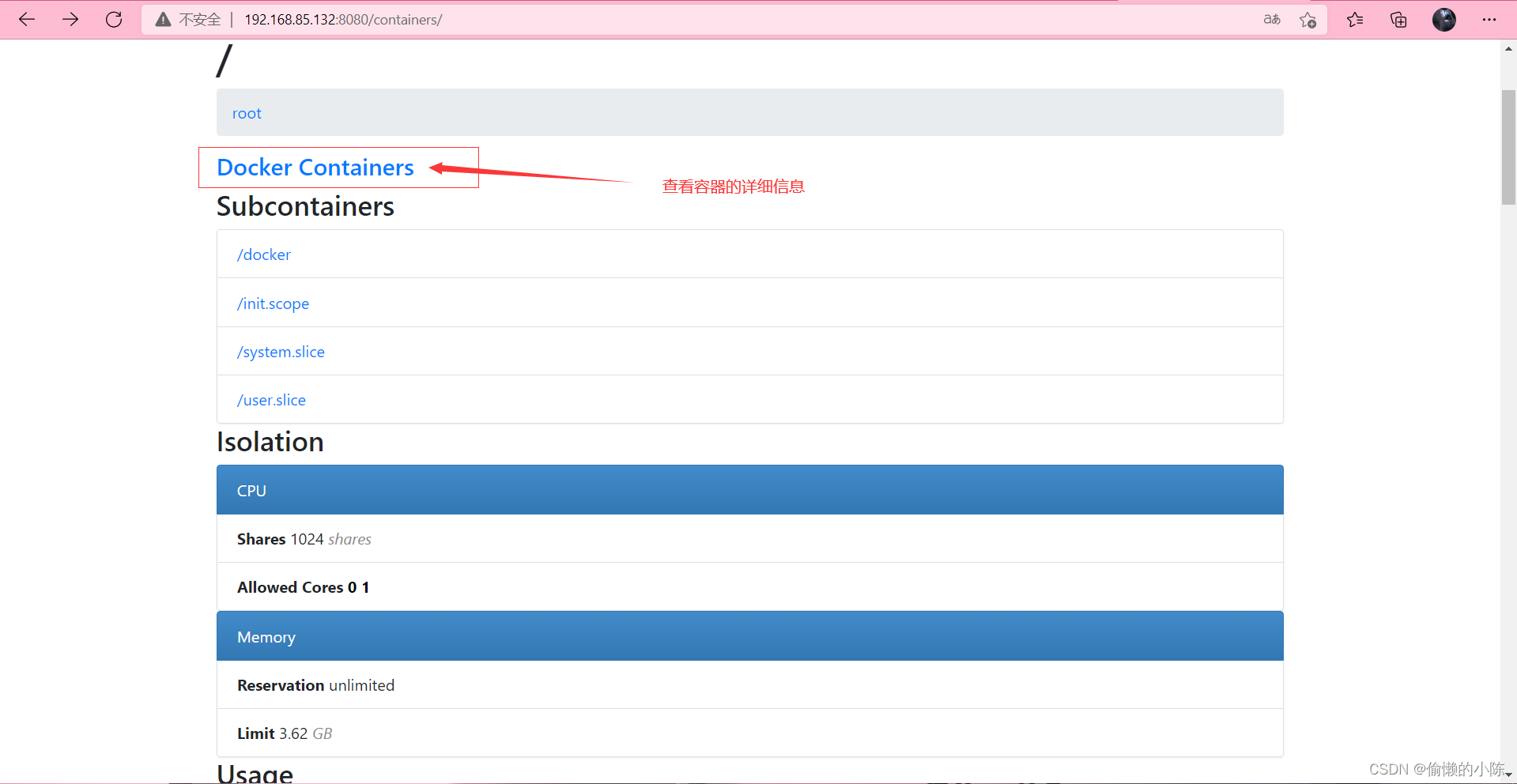Reload the cAdvisor page
This screenshot has width=1517, height=784.
tap(114, 19)
